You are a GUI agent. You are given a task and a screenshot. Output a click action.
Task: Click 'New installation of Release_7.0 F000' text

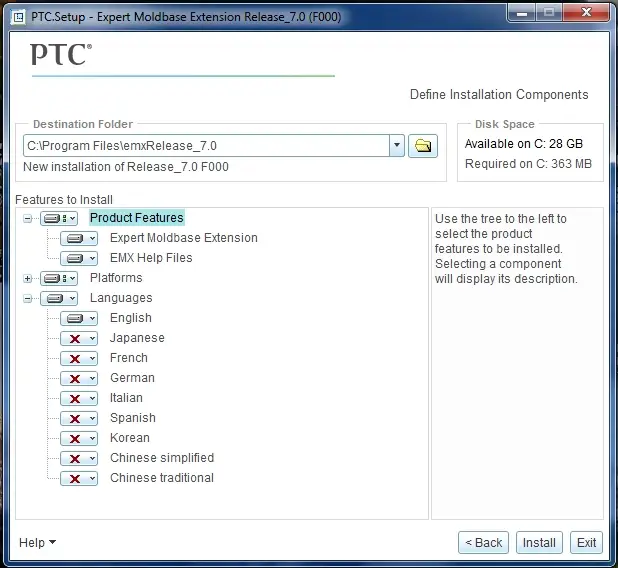(126, 167)
